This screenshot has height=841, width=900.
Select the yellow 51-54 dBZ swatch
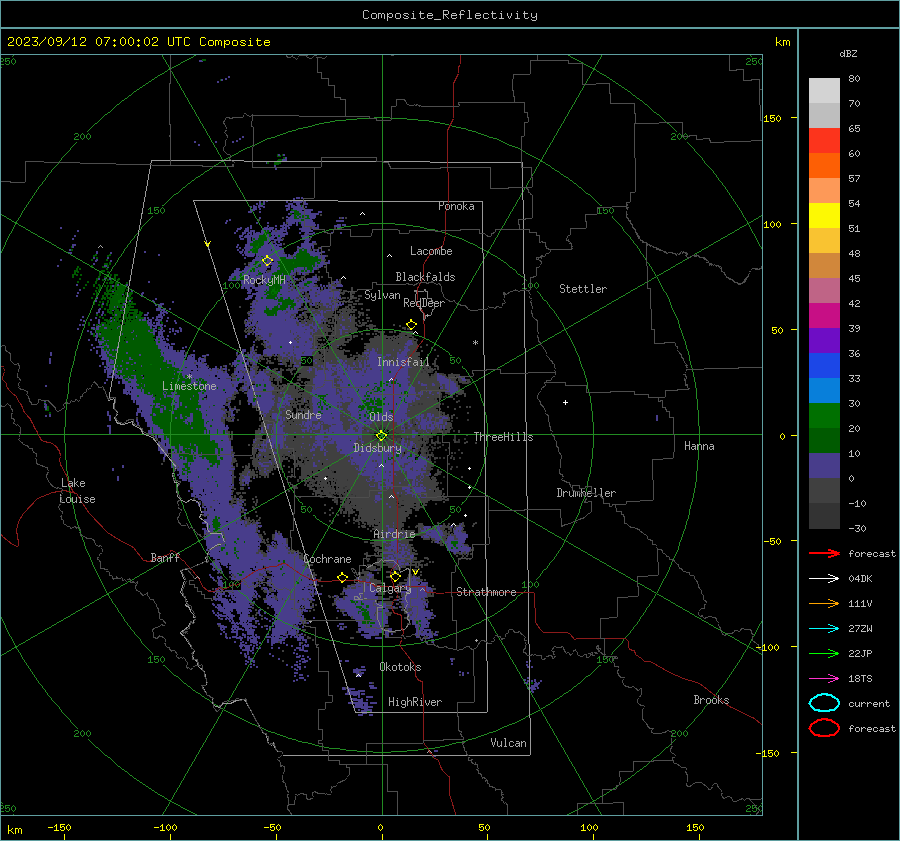tap(824, 216)
